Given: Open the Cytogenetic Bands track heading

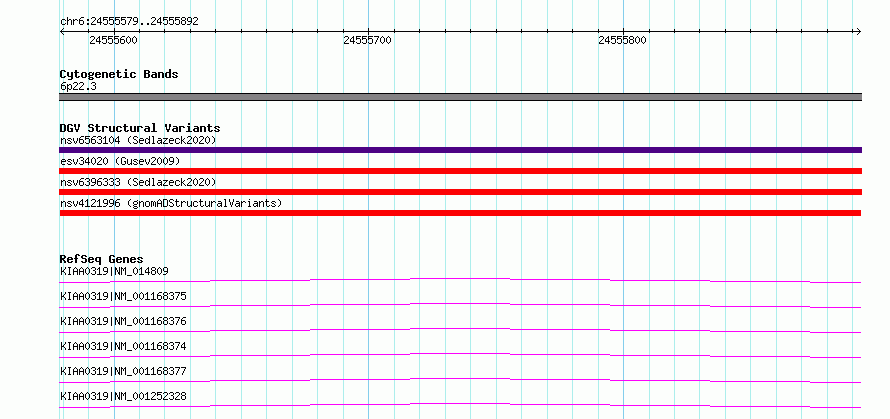Looking at the screenshot, I should (119, 74).
